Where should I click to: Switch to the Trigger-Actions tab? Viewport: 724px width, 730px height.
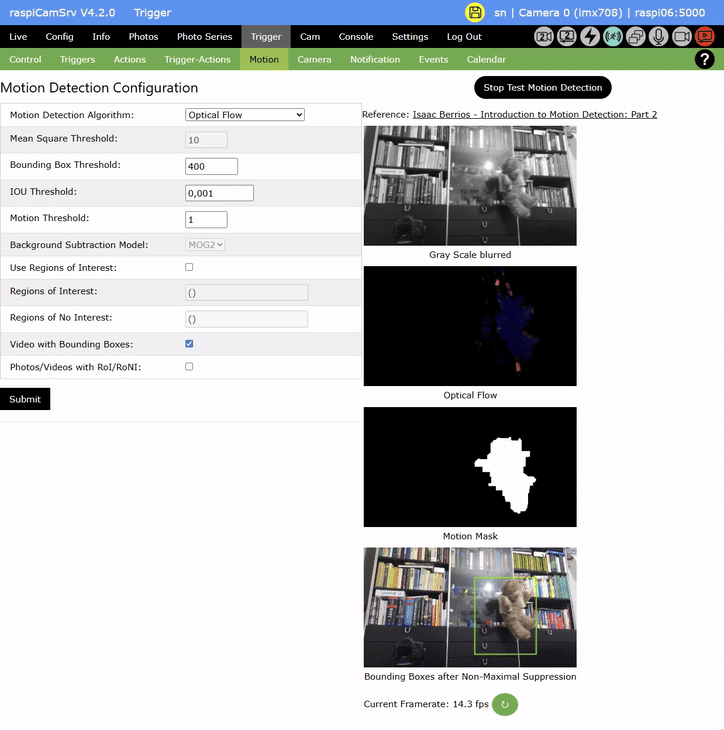pyautogui.click(x=197, y=60)
